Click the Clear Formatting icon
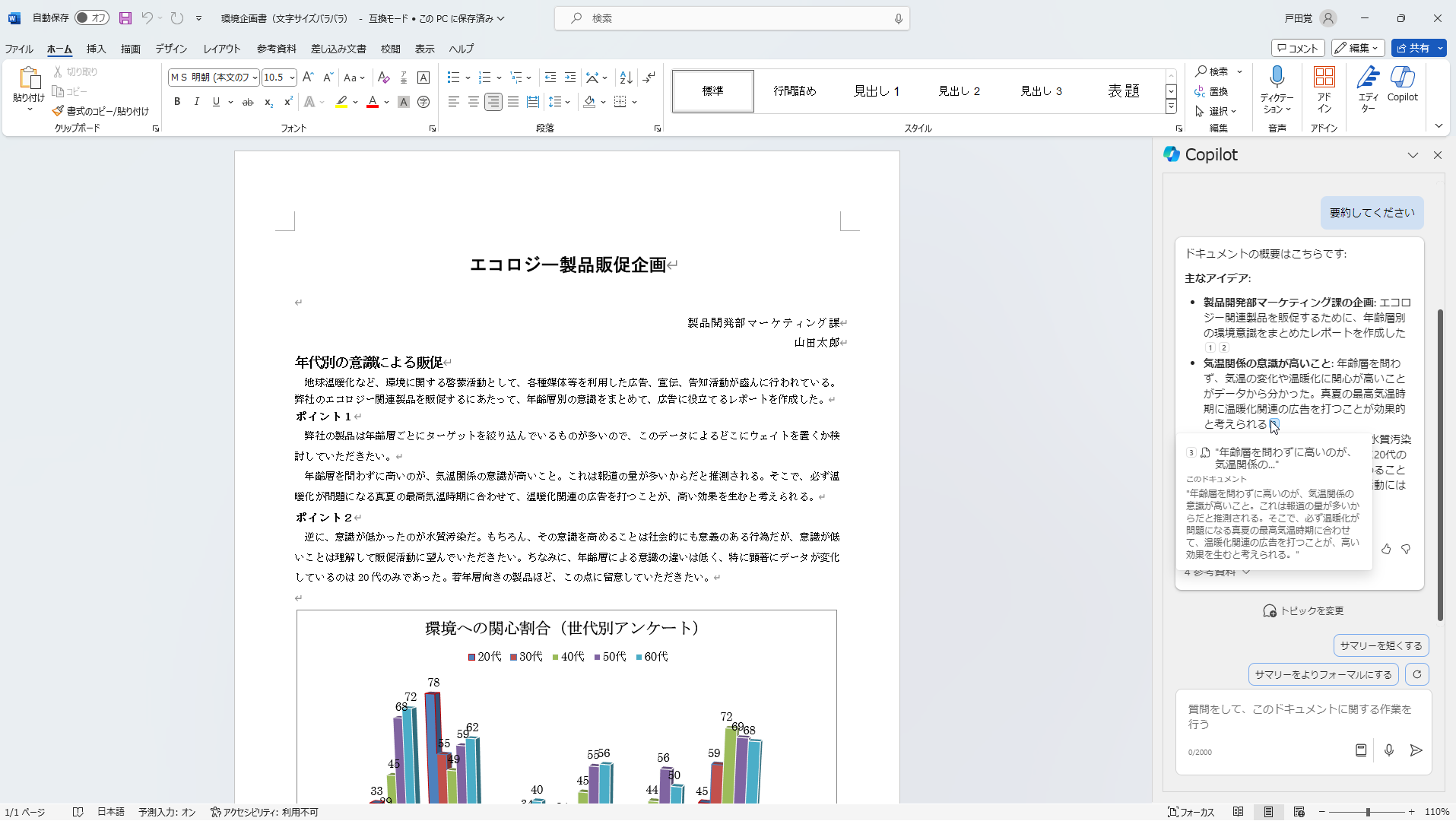The image size is (1456, 821). click(x=384, y=78)
